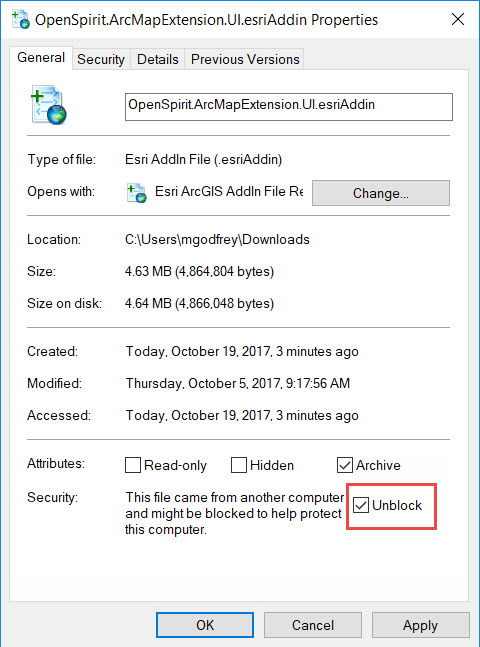Image resolution: width=480 pixels, height=647 pixels.
Task: Enable the Read-only attribute checkbox
Action: [x=133, y=465]
